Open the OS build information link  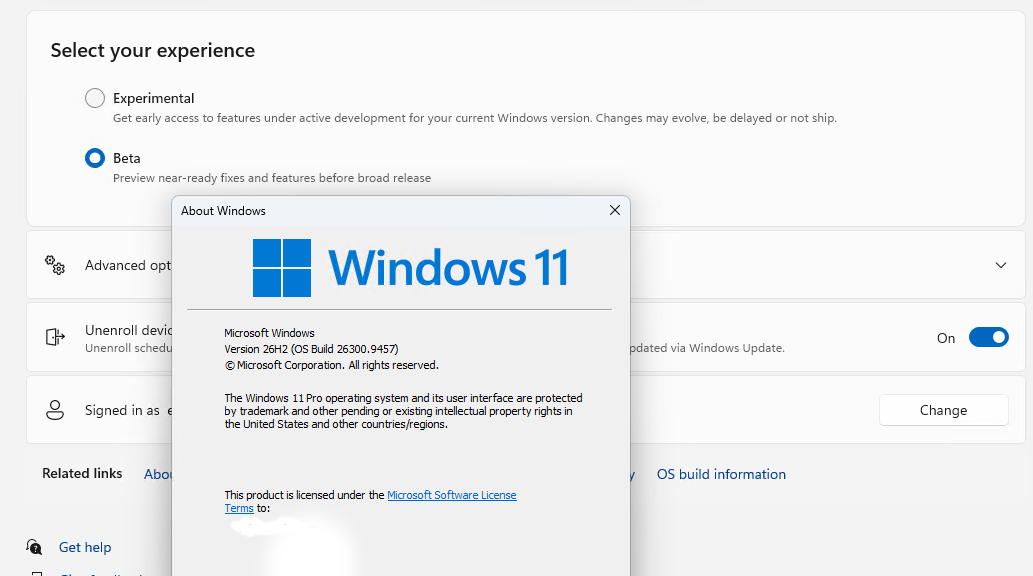721,474
